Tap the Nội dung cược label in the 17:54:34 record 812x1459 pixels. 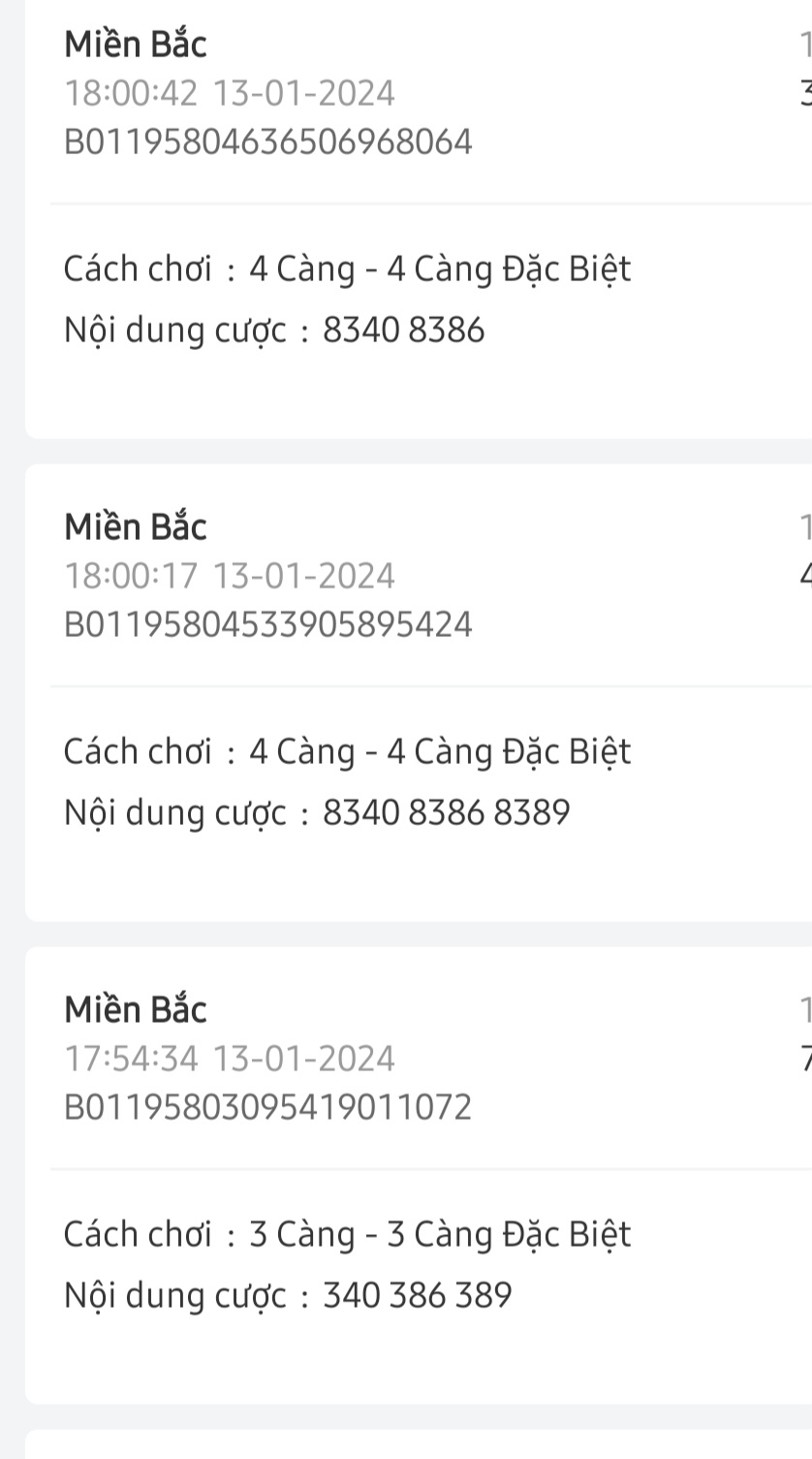pyautogui.click(x=175, y=1296)
